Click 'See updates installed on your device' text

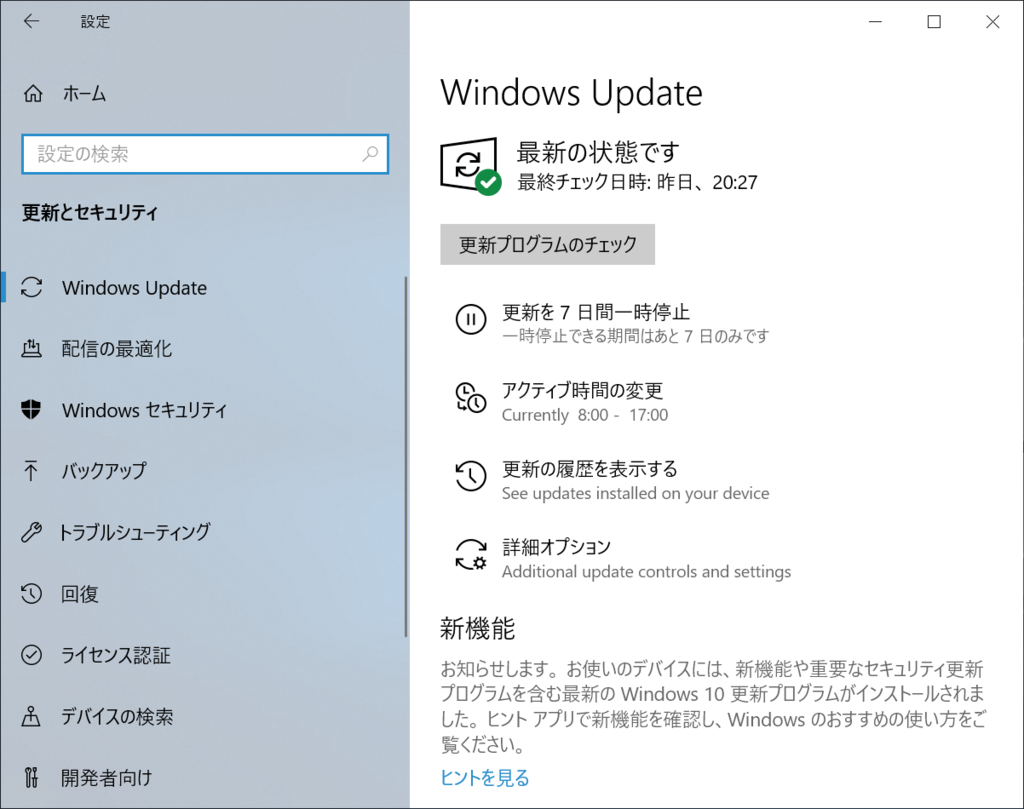pyautogui.click(x=635, y=494)
